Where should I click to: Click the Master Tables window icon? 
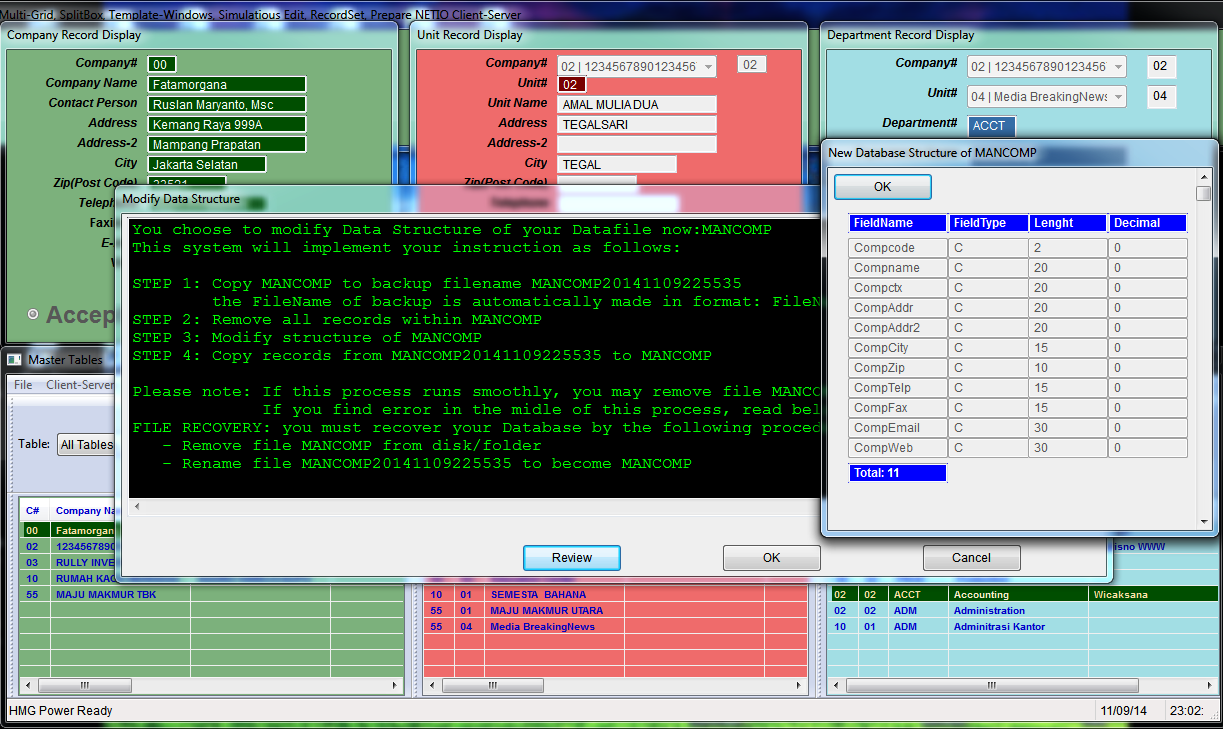point(15,359)
